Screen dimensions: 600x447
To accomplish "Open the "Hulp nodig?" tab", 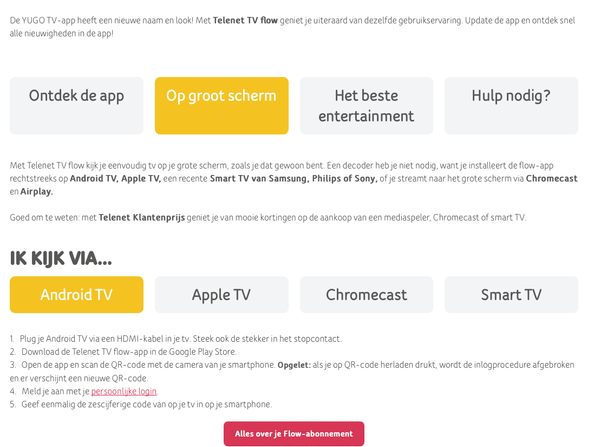I will point(511,105).
